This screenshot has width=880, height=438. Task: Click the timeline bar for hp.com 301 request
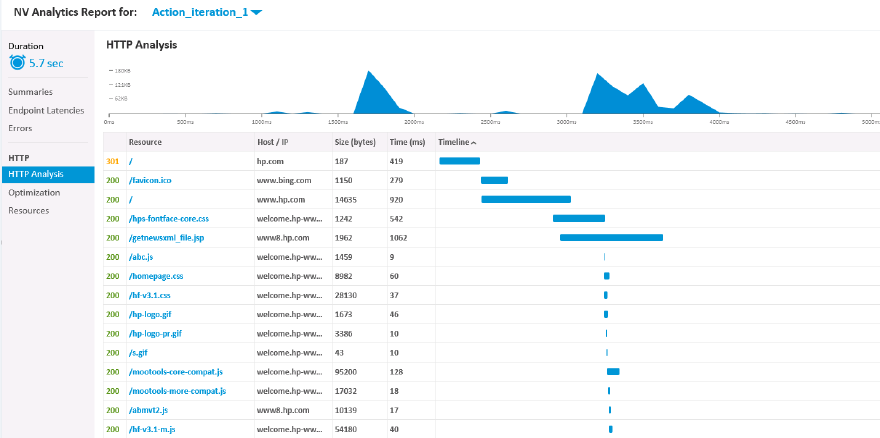460,161
